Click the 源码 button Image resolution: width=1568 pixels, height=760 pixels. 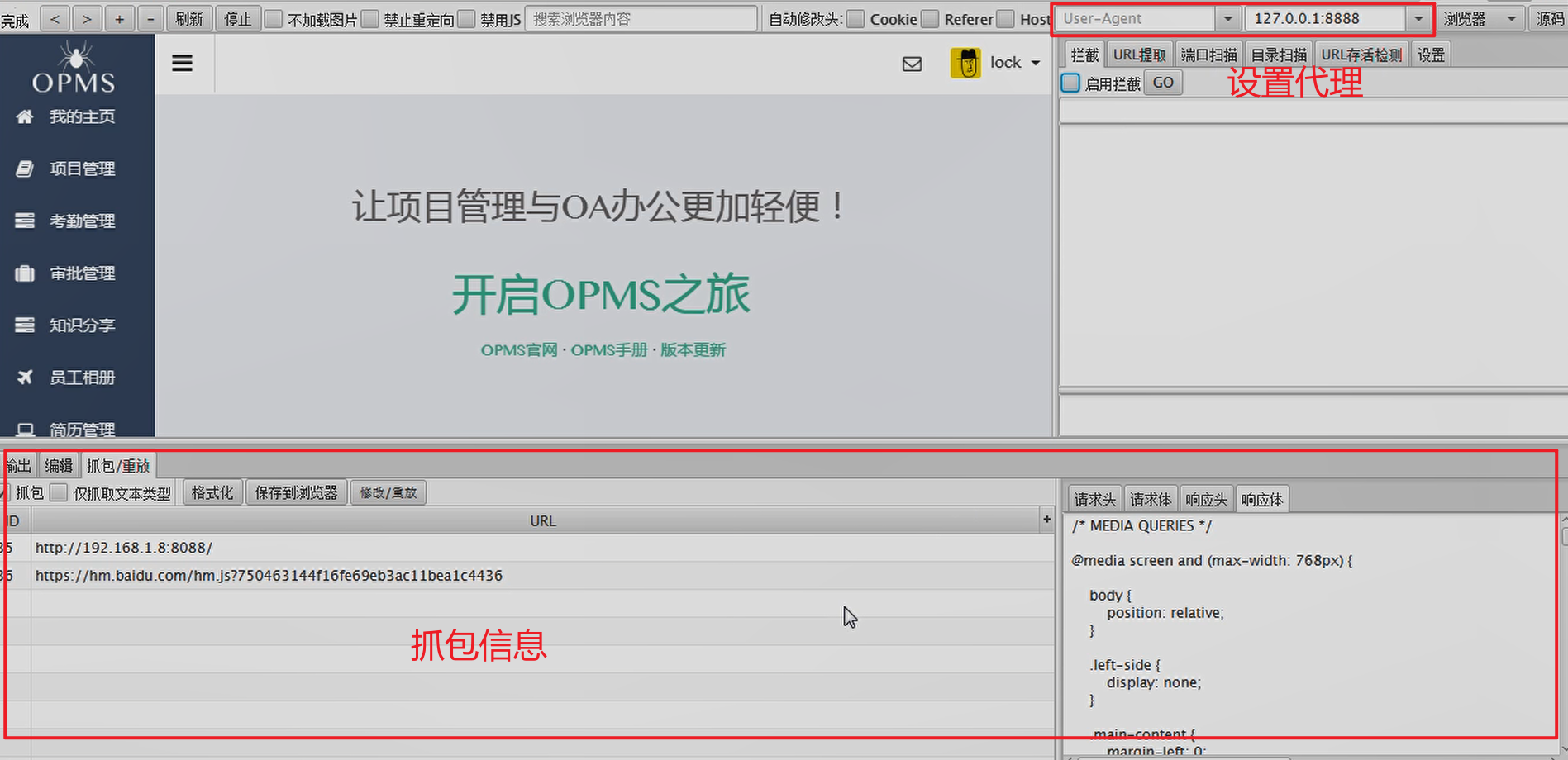click(x=1550, y=18)
